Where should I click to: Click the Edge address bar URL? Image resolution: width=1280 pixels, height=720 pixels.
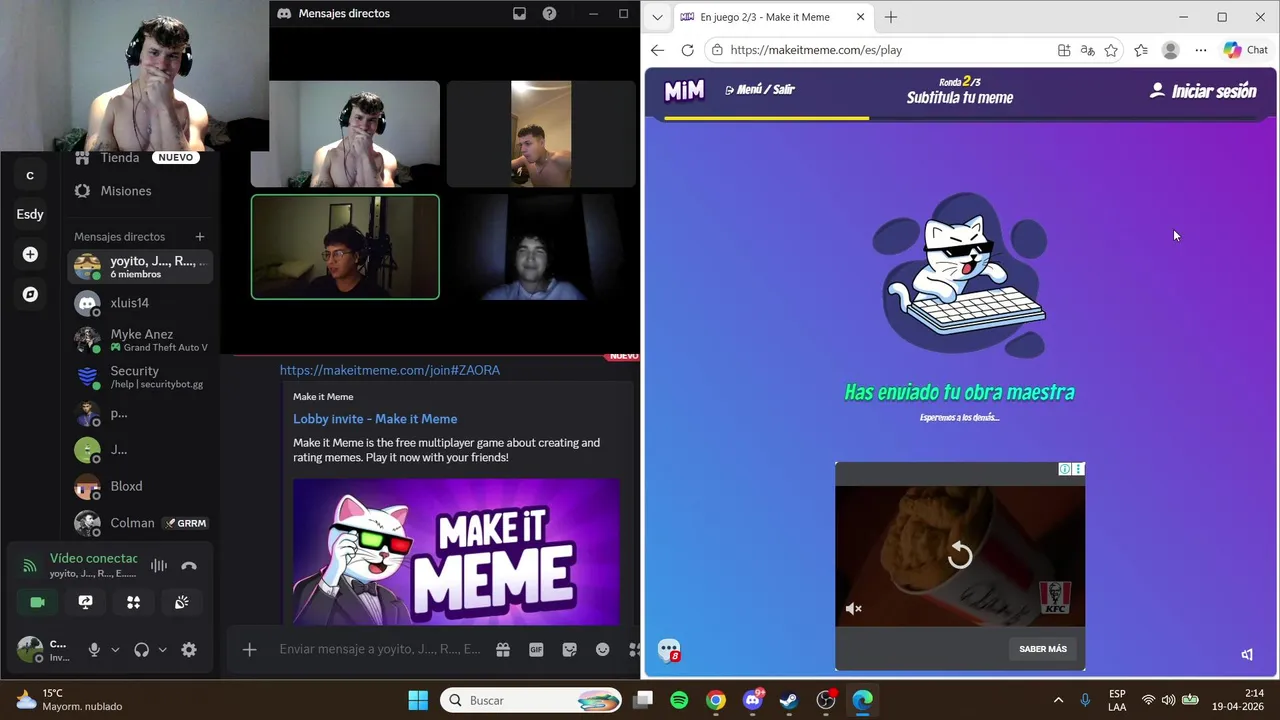coord(816,50)
